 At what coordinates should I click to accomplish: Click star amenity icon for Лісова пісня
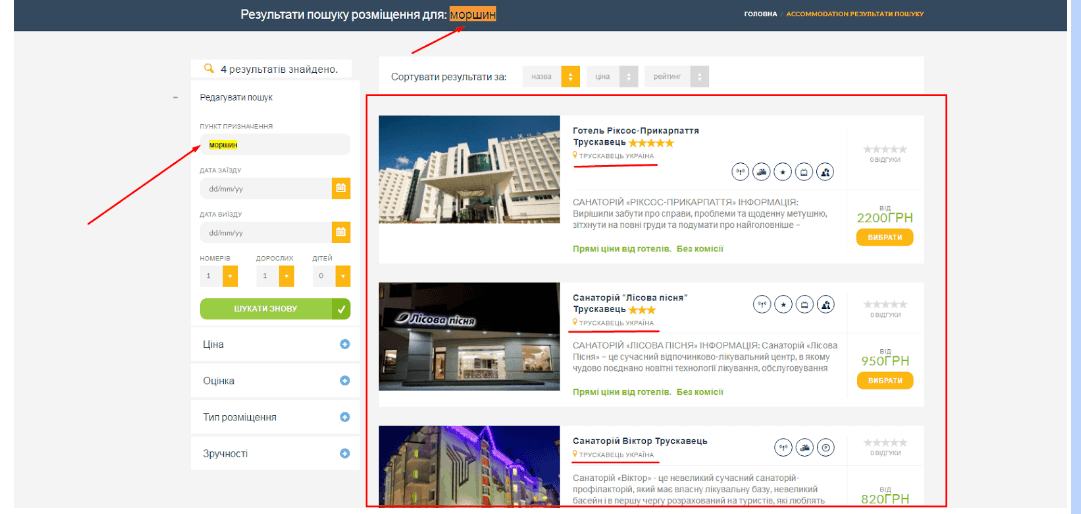pos(782,304)
